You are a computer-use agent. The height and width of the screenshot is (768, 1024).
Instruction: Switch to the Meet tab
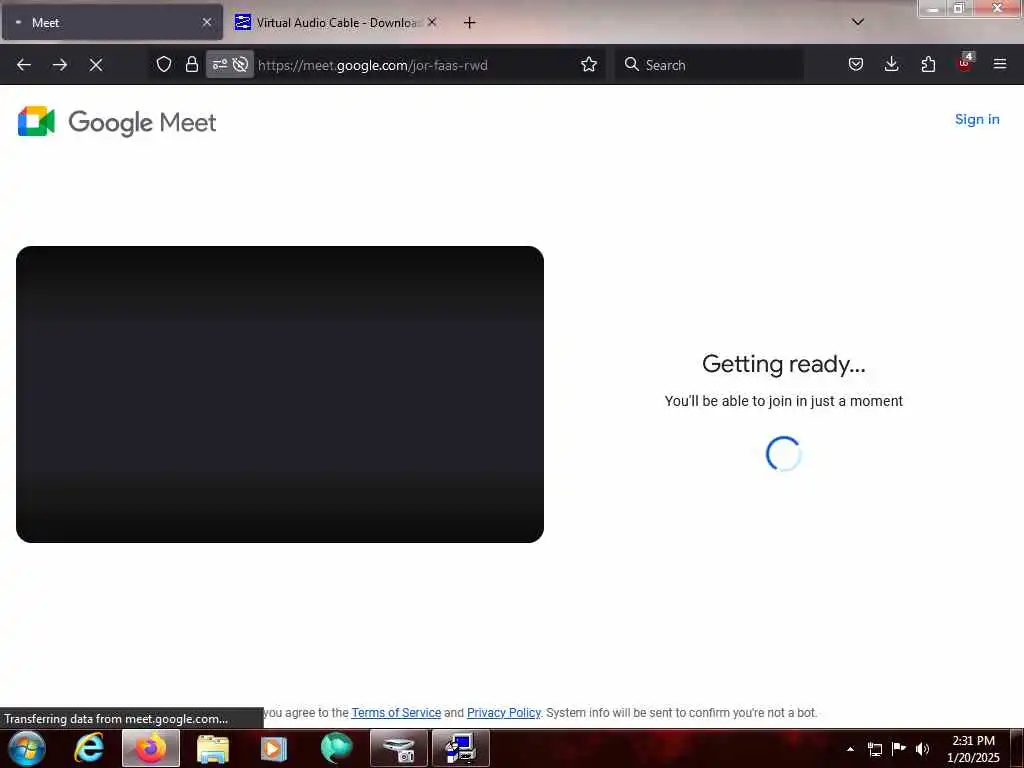click(112, 22)
